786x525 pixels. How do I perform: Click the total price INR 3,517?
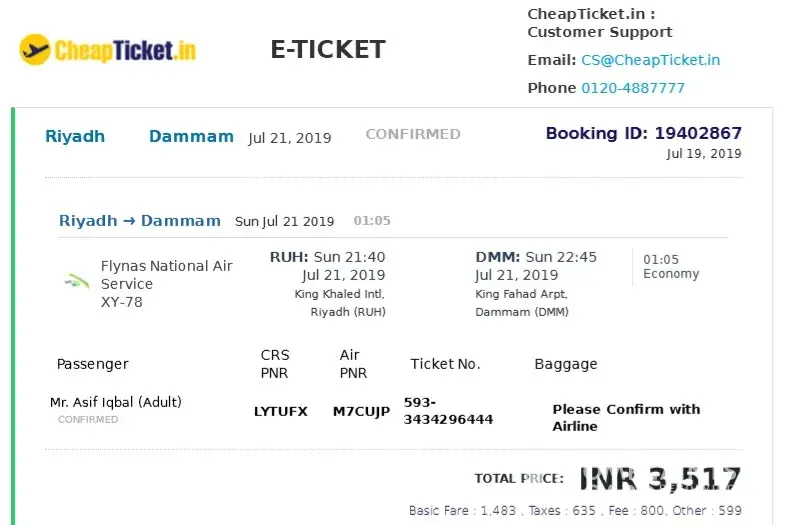(660, 479)
